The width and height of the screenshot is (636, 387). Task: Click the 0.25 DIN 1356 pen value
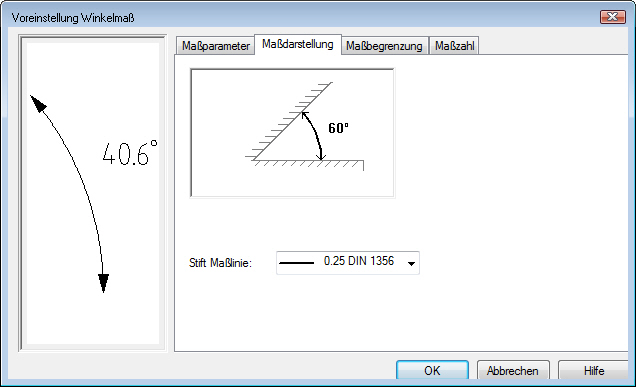pos(359,261)
